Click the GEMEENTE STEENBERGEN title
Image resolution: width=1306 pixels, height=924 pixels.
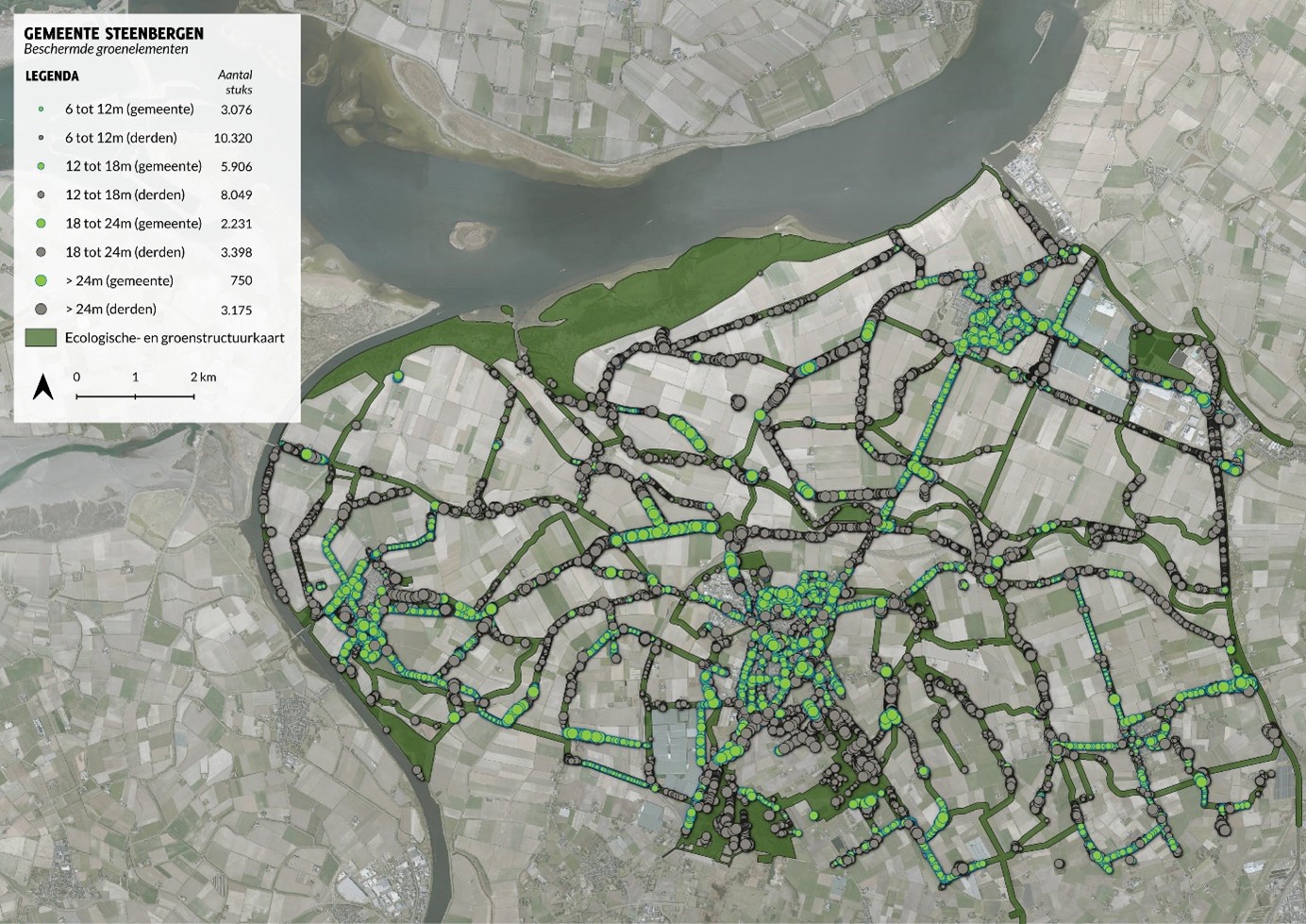point(113,33)
